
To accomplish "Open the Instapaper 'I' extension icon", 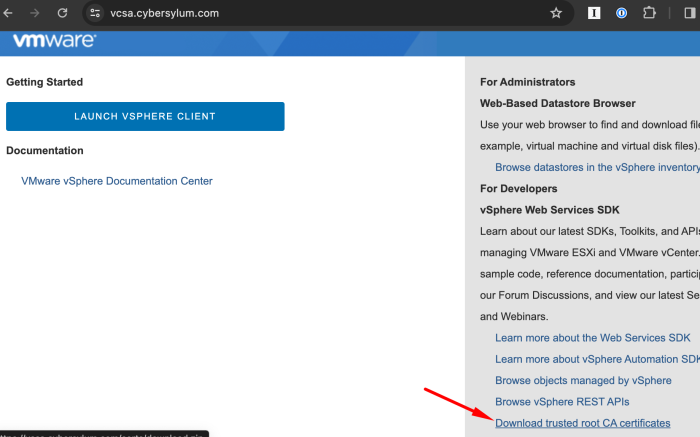I will (x=594, y=13).
